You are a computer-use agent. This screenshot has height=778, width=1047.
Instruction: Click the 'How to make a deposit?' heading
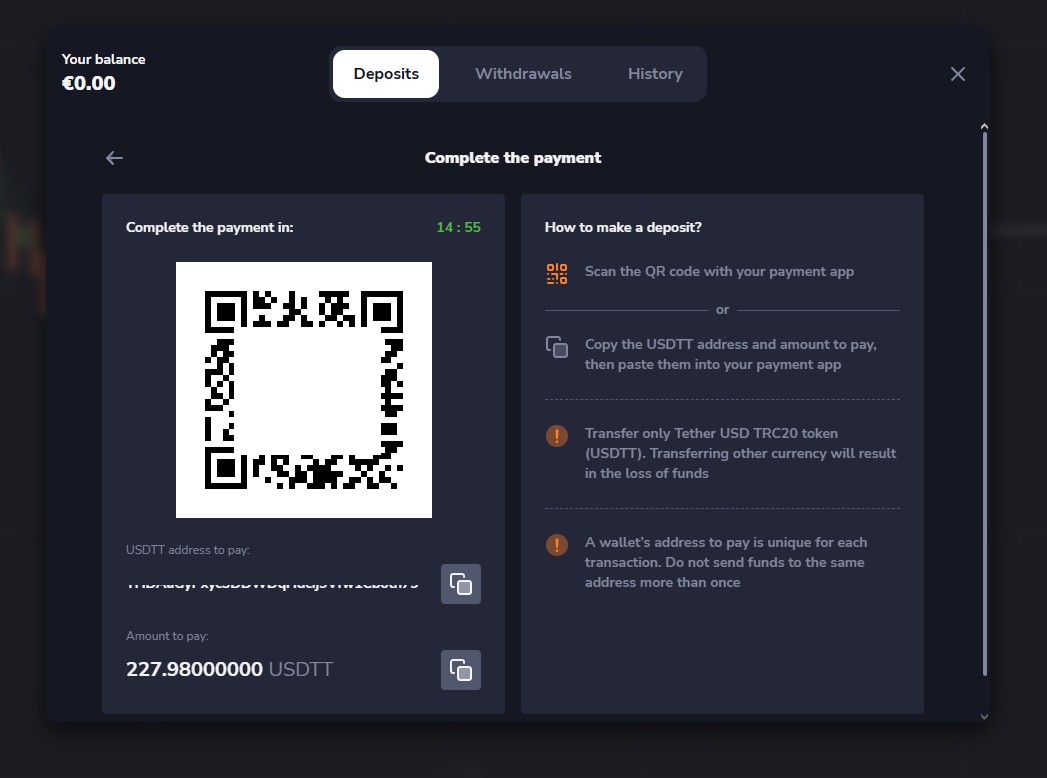(x=623, y=227)
